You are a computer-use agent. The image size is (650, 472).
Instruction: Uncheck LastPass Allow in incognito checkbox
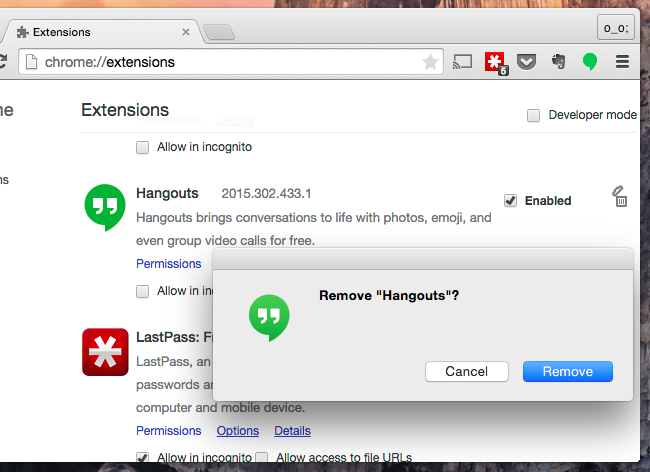click(143, 457)
